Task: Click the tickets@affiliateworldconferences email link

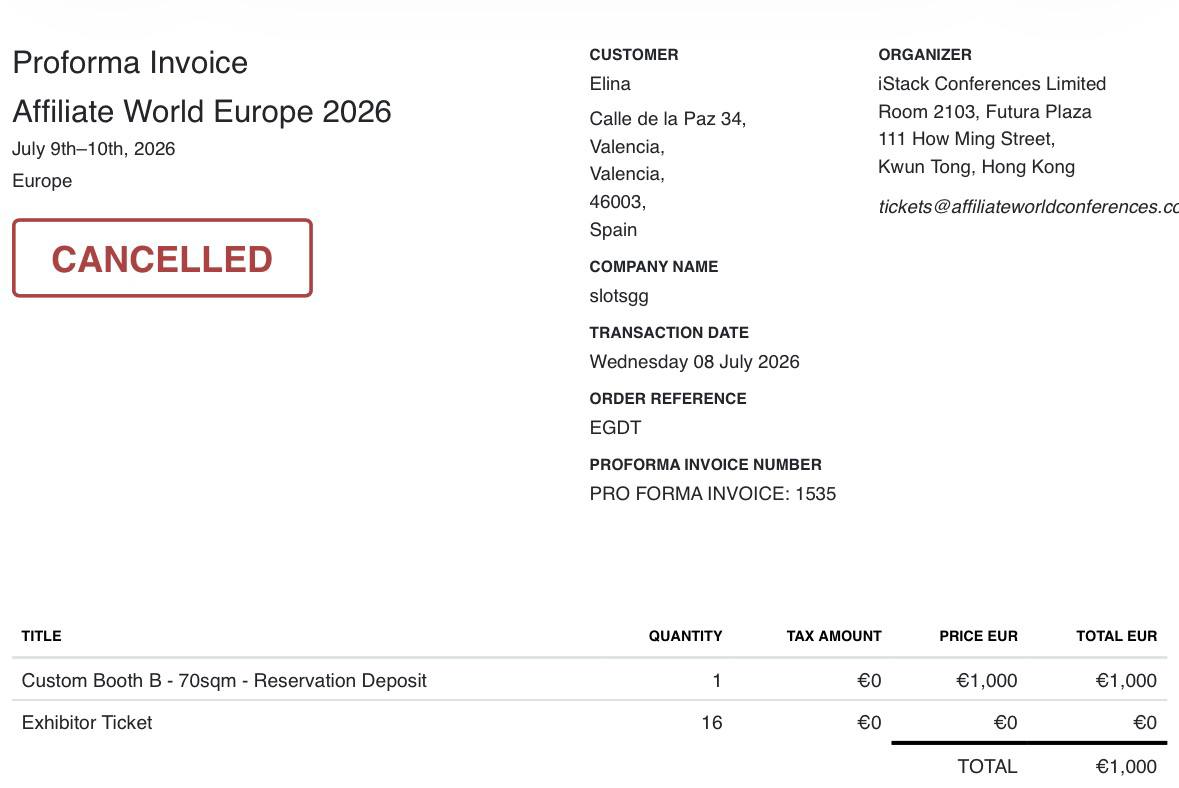Action: 1028,207
